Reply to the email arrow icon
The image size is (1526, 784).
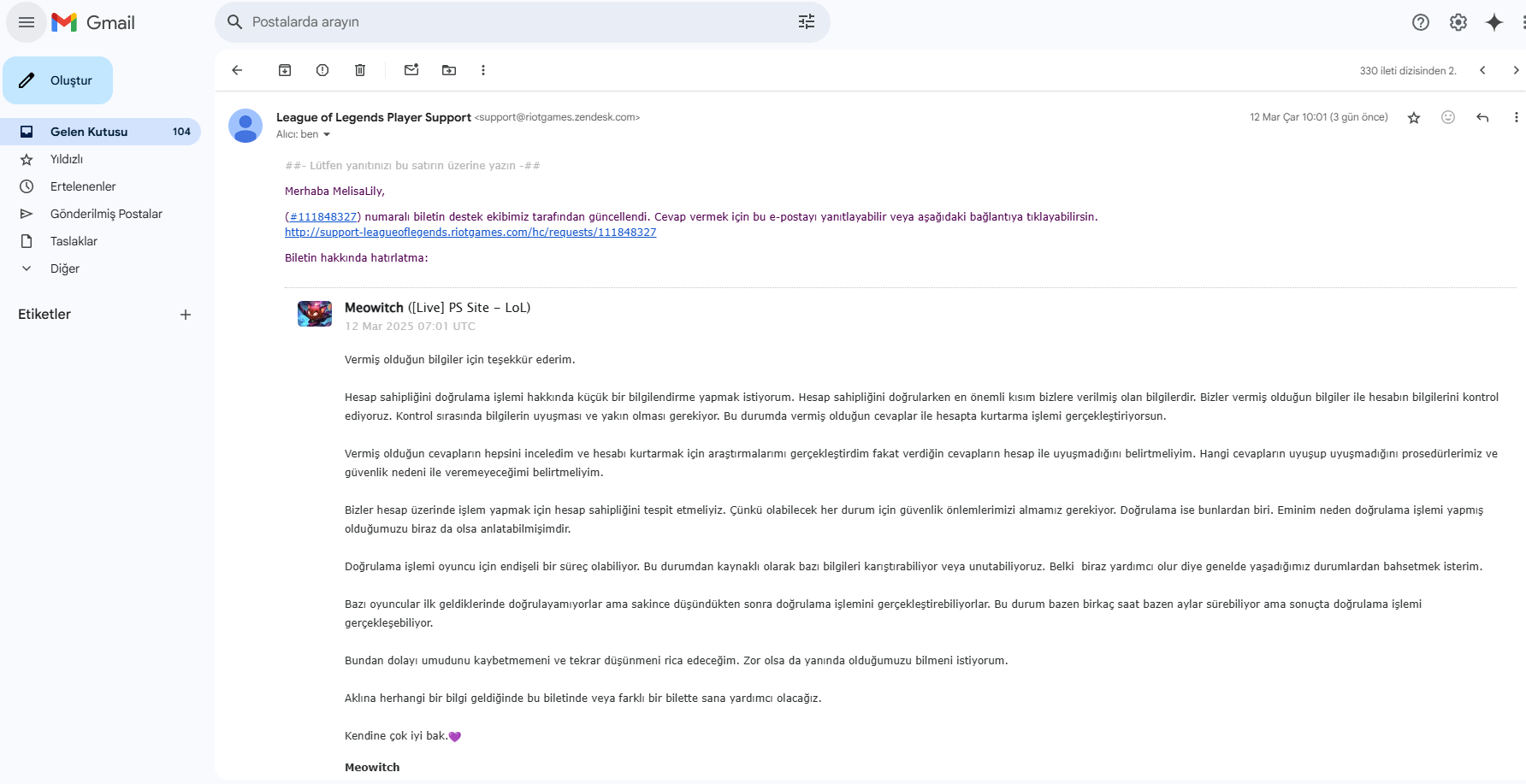click(x=1482, y=117)
